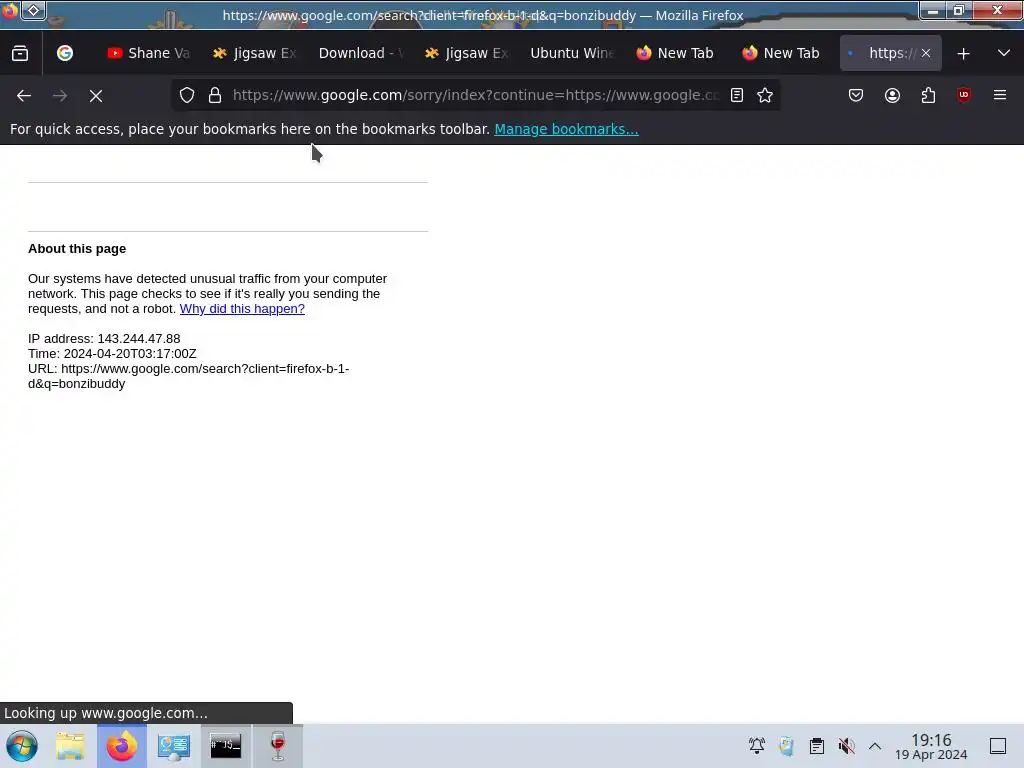Open Firefox account menu
Viewport: 1024px width, 768px height.
[x=892, y=95]
